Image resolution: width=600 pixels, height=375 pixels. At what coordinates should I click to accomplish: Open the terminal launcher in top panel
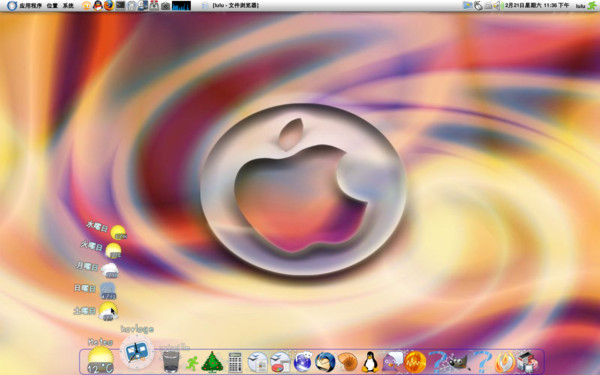coord(121,5)
